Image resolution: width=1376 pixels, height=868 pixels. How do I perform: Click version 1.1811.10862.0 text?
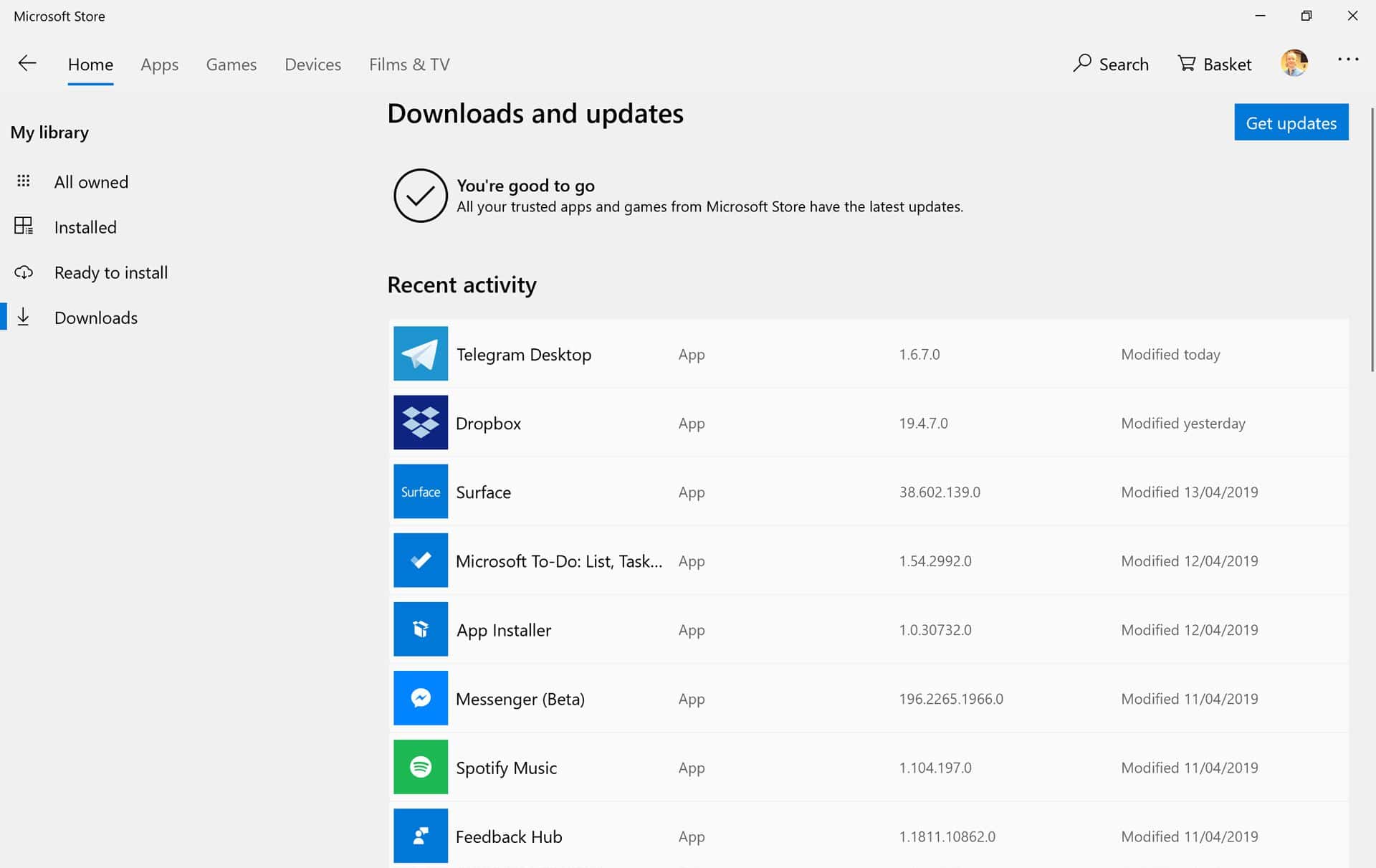tap(947, 836)
